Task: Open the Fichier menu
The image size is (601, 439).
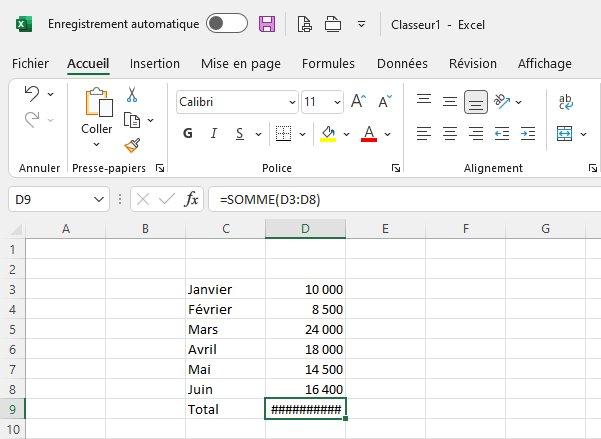Action: point(30,63)
